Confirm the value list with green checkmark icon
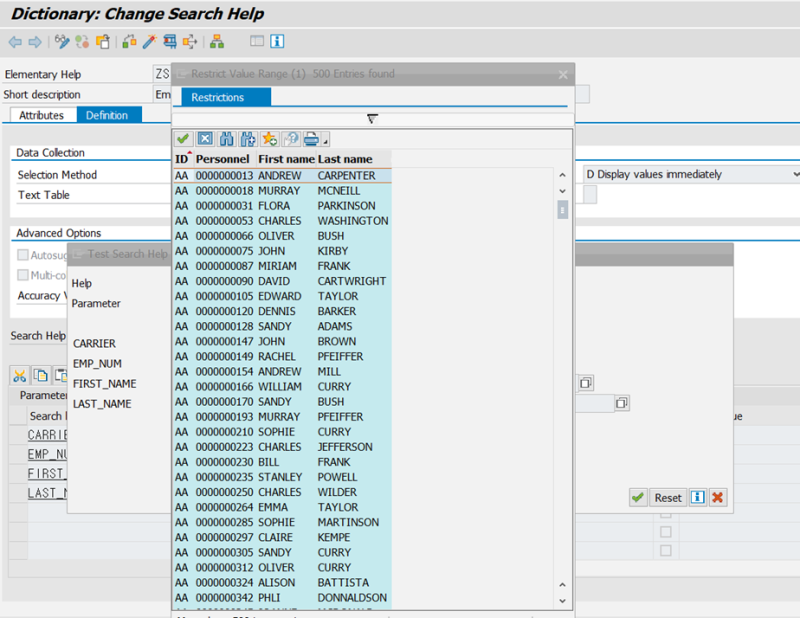Viewport: 800px width, 618px height. pos(183,138)
